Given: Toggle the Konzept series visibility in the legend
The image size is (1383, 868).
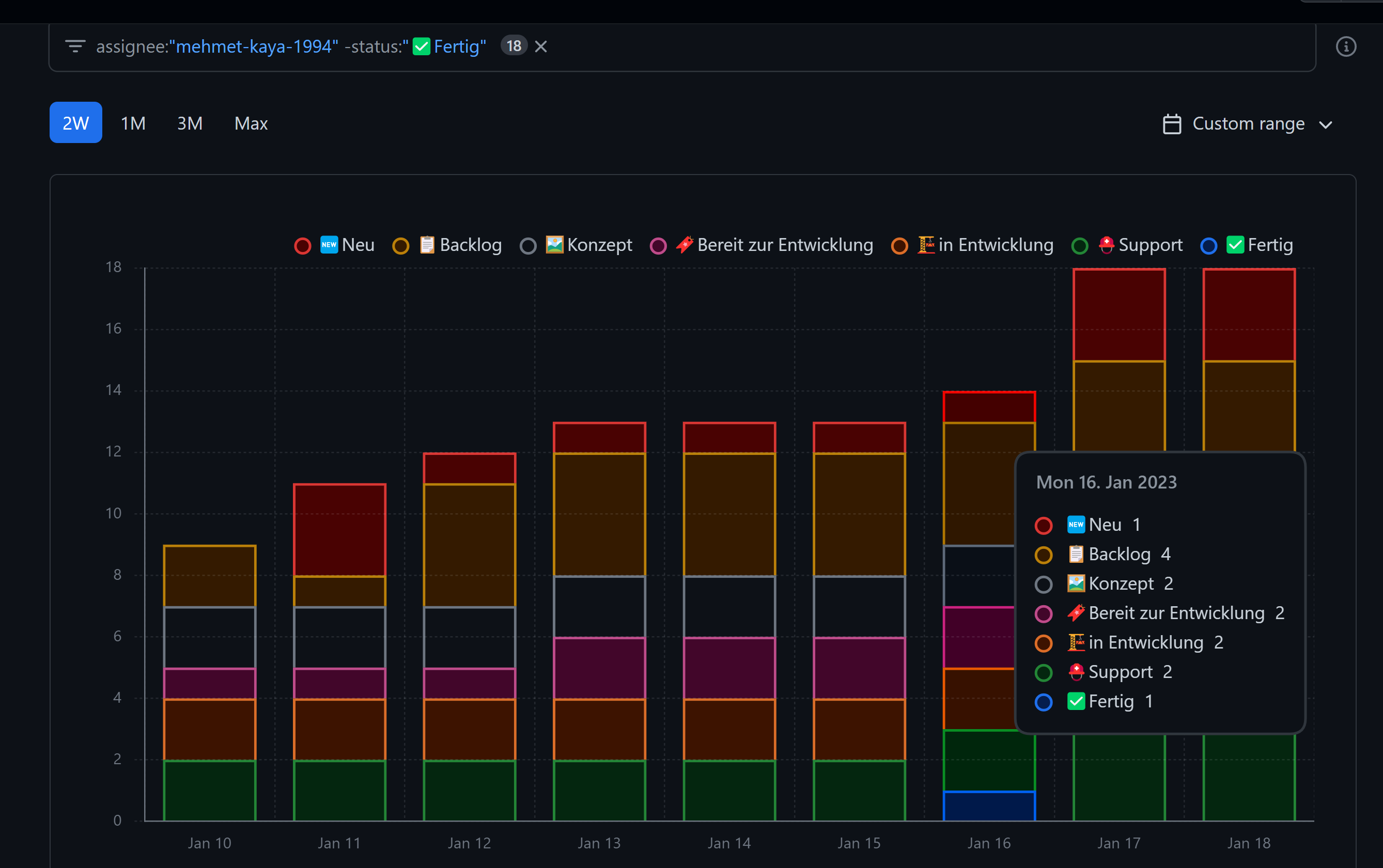Looking at the screenshot, I should click(528, 246).
